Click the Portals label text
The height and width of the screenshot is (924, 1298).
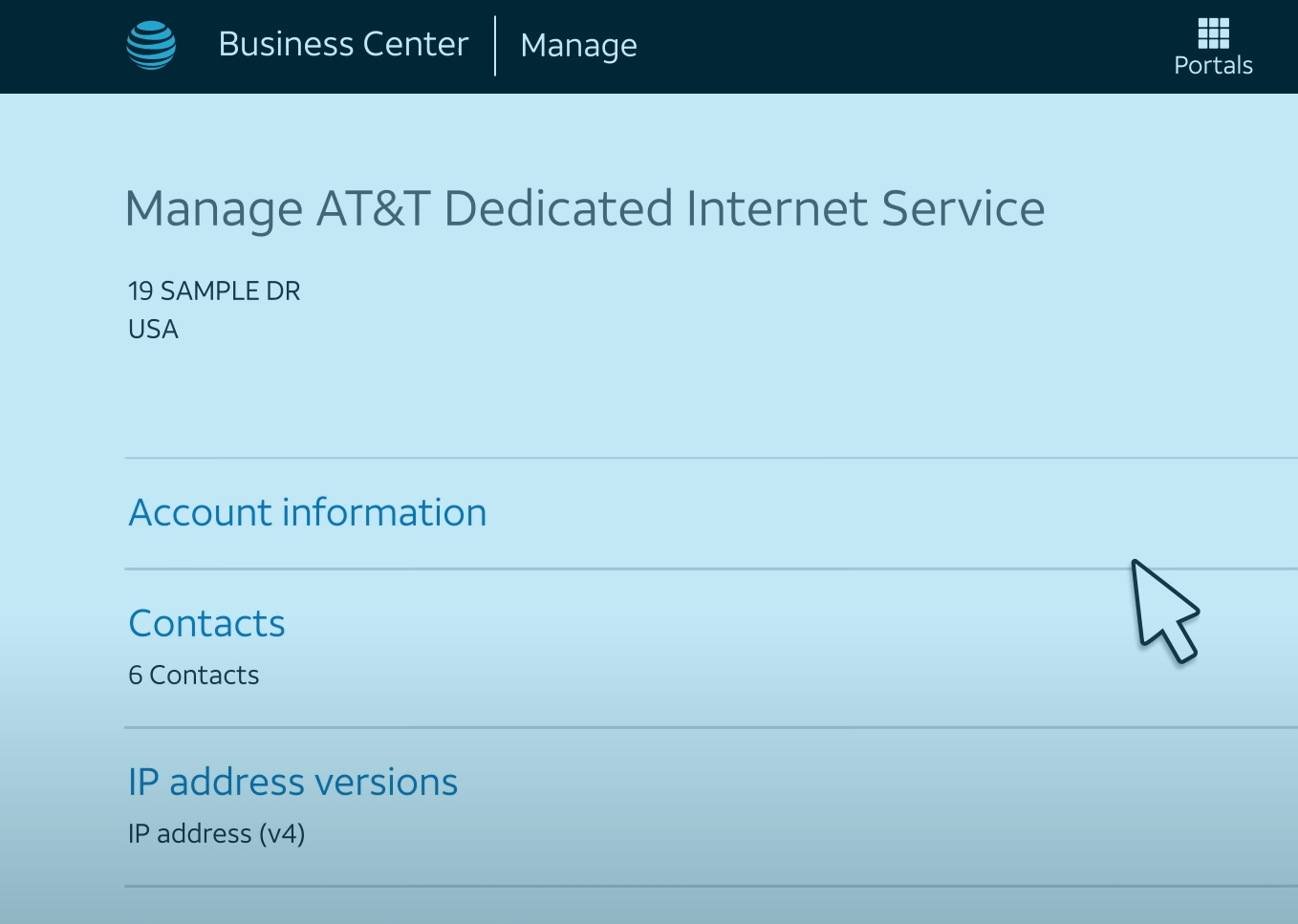[x=1213, y=66]
